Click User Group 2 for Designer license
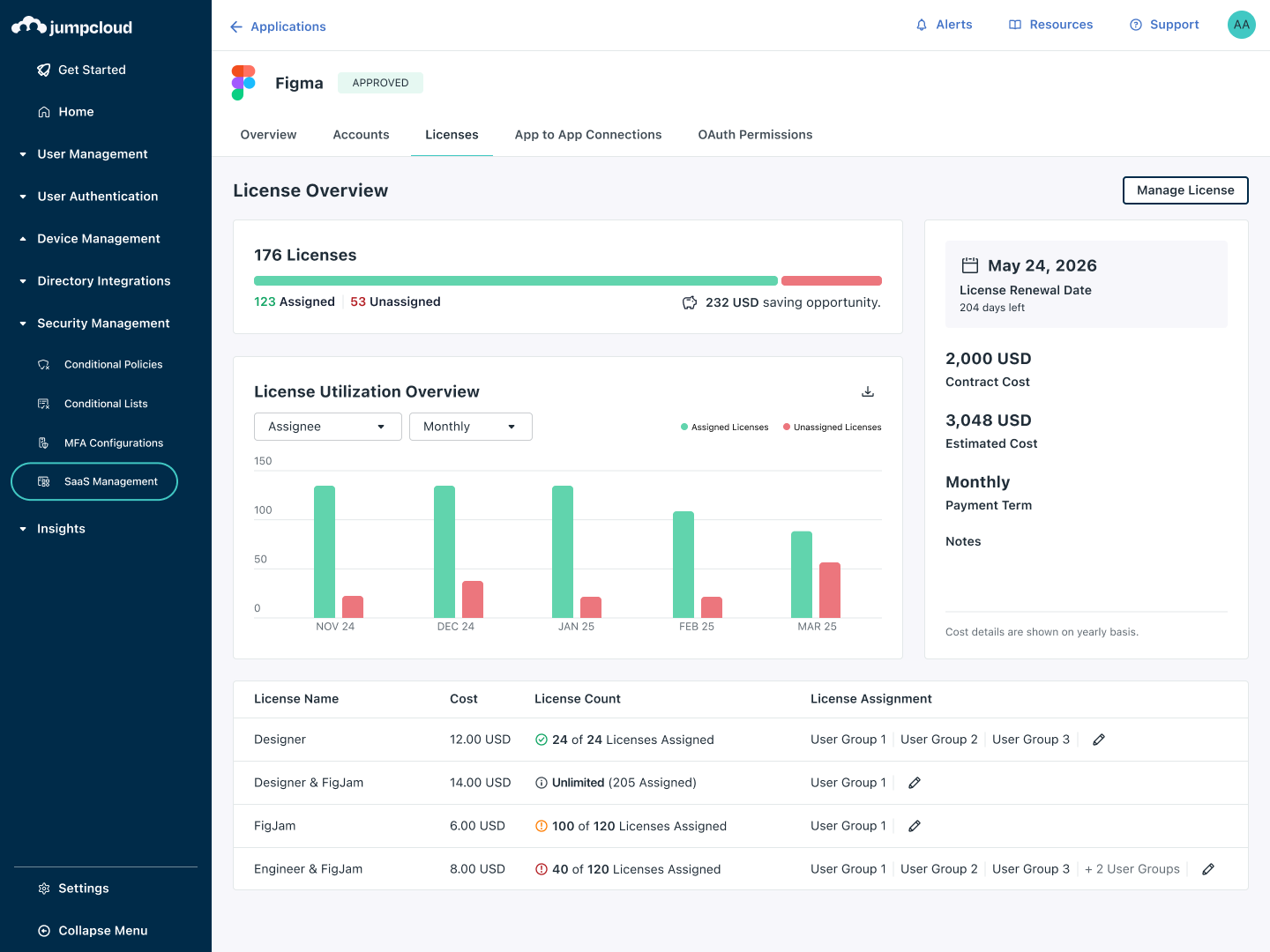The image size is (1270, 952). (x=938, y=739)
